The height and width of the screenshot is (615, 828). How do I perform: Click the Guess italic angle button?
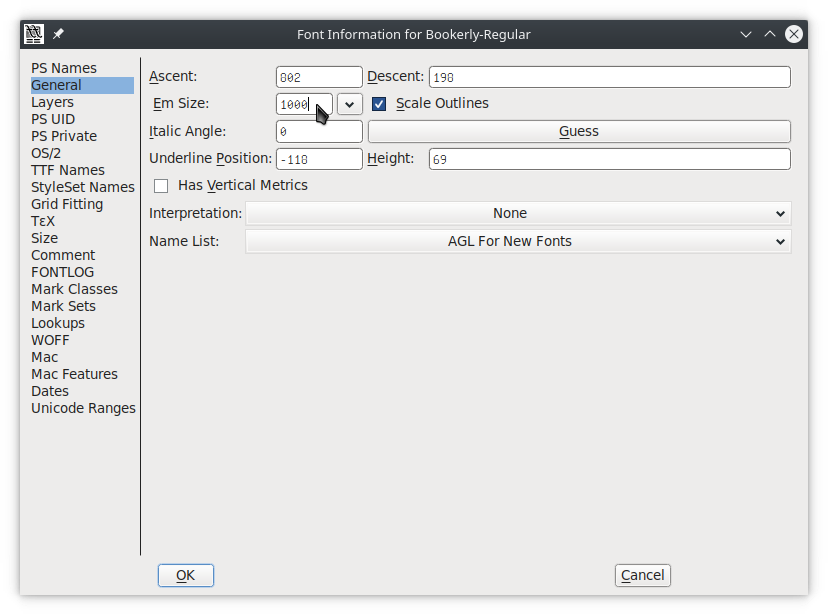579,131
